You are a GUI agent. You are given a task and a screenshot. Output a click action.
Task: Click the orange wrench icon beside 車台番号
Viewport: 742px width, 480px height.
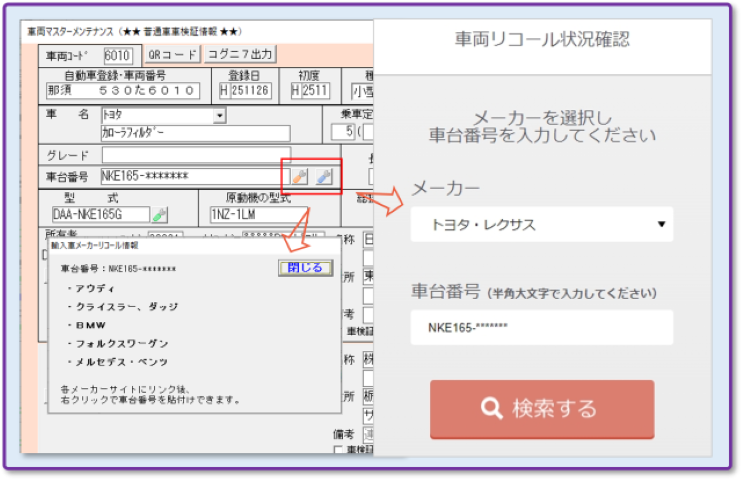[x=299, y=177]
